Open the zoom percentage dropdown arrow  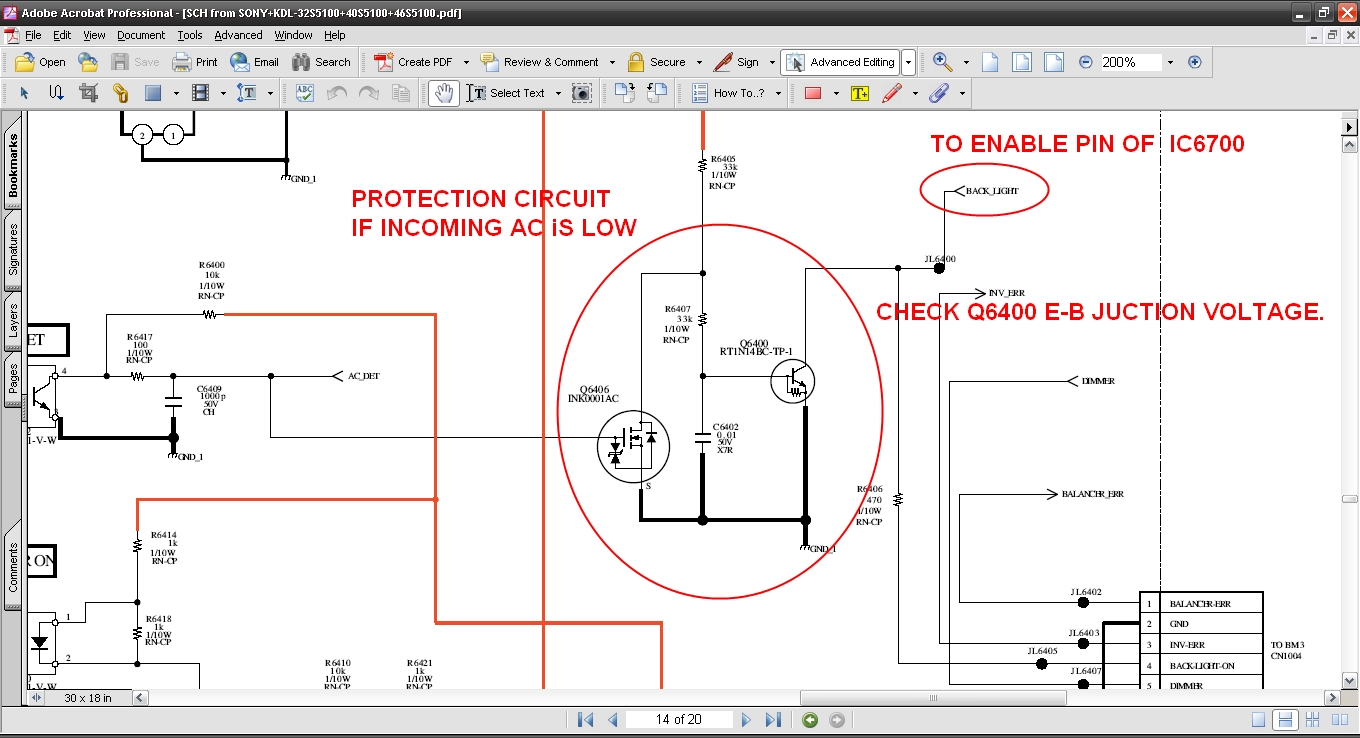[x=1169, y=62]
